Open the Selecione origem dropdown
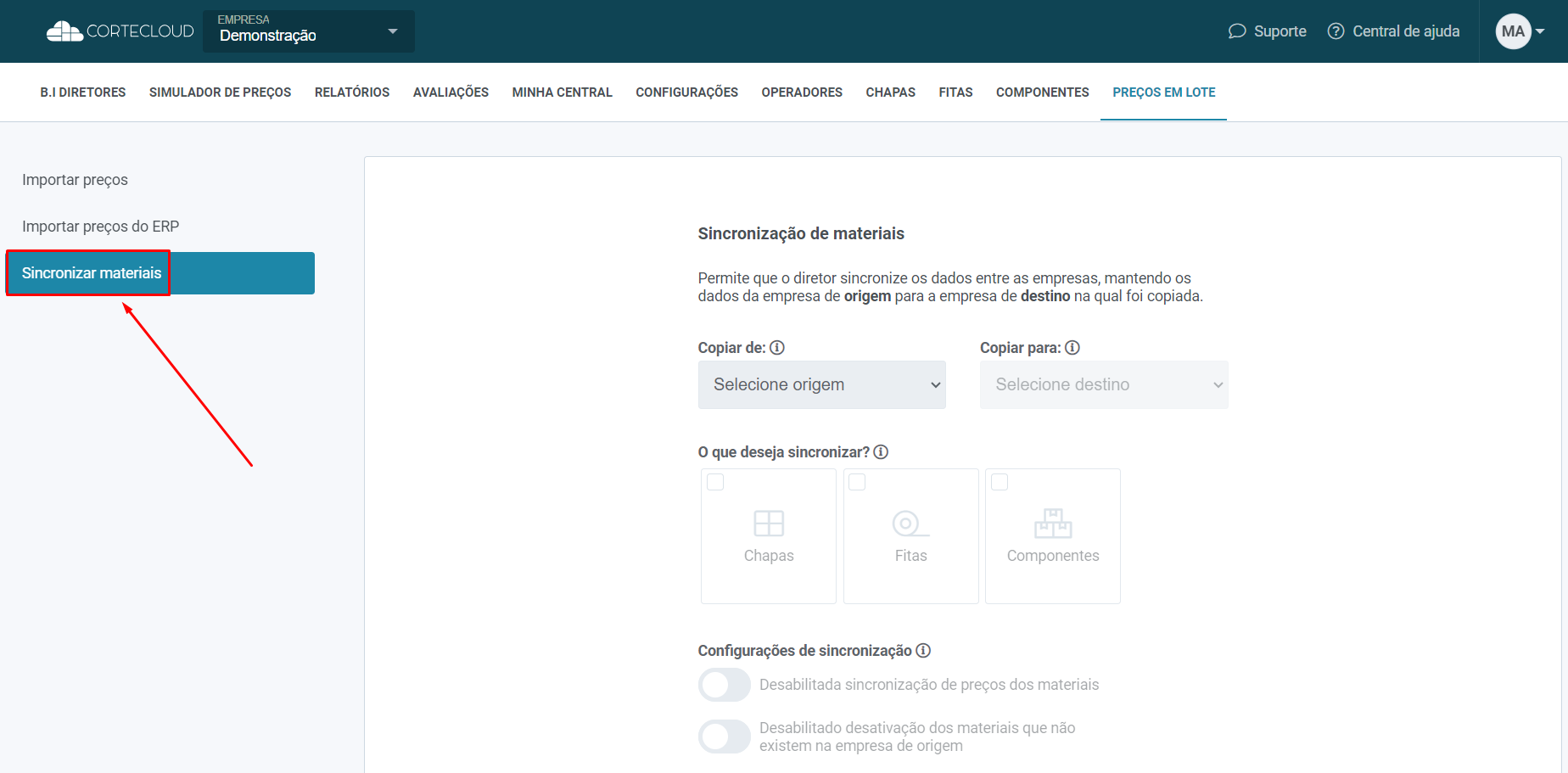 pyautogui.click(x=821, y=385)
